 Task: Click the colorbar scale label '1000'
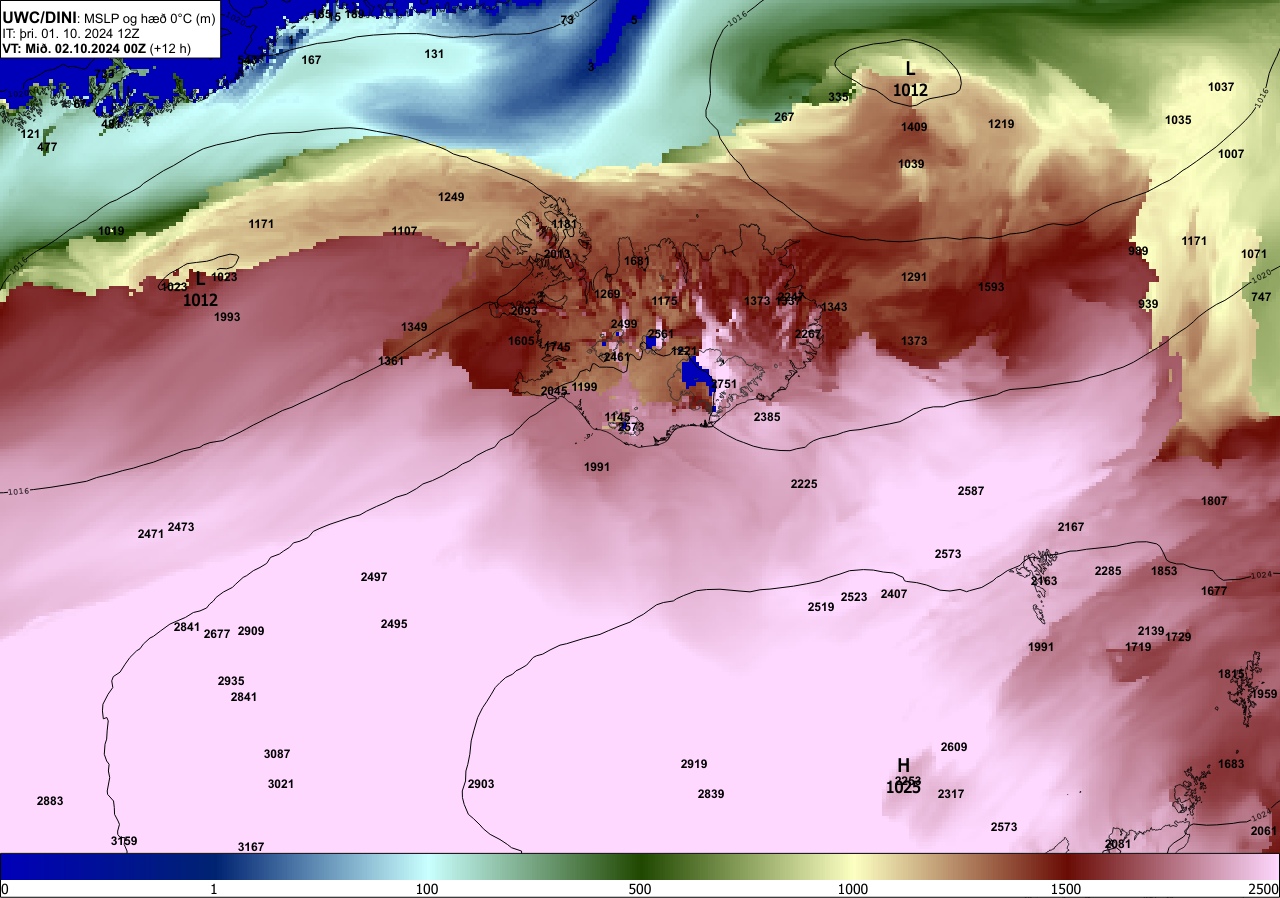point(853,889)
